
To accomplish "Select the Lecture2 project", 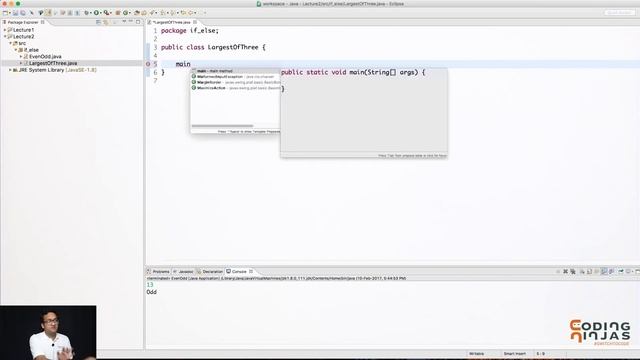I will click(23, 36).
